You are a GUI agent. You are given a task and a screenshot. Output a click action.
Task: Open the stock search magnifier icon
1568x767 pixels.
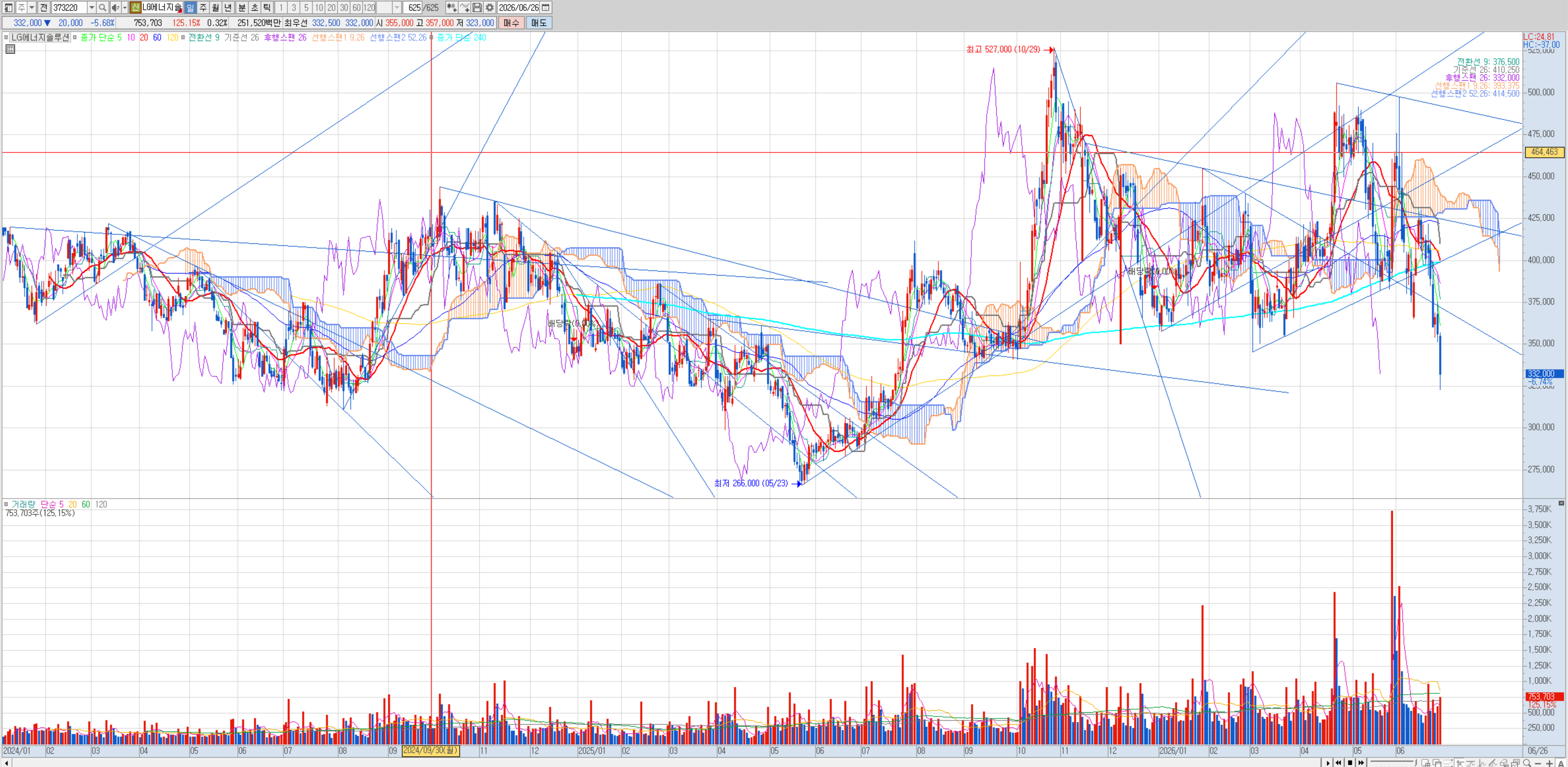click(102, 7)
